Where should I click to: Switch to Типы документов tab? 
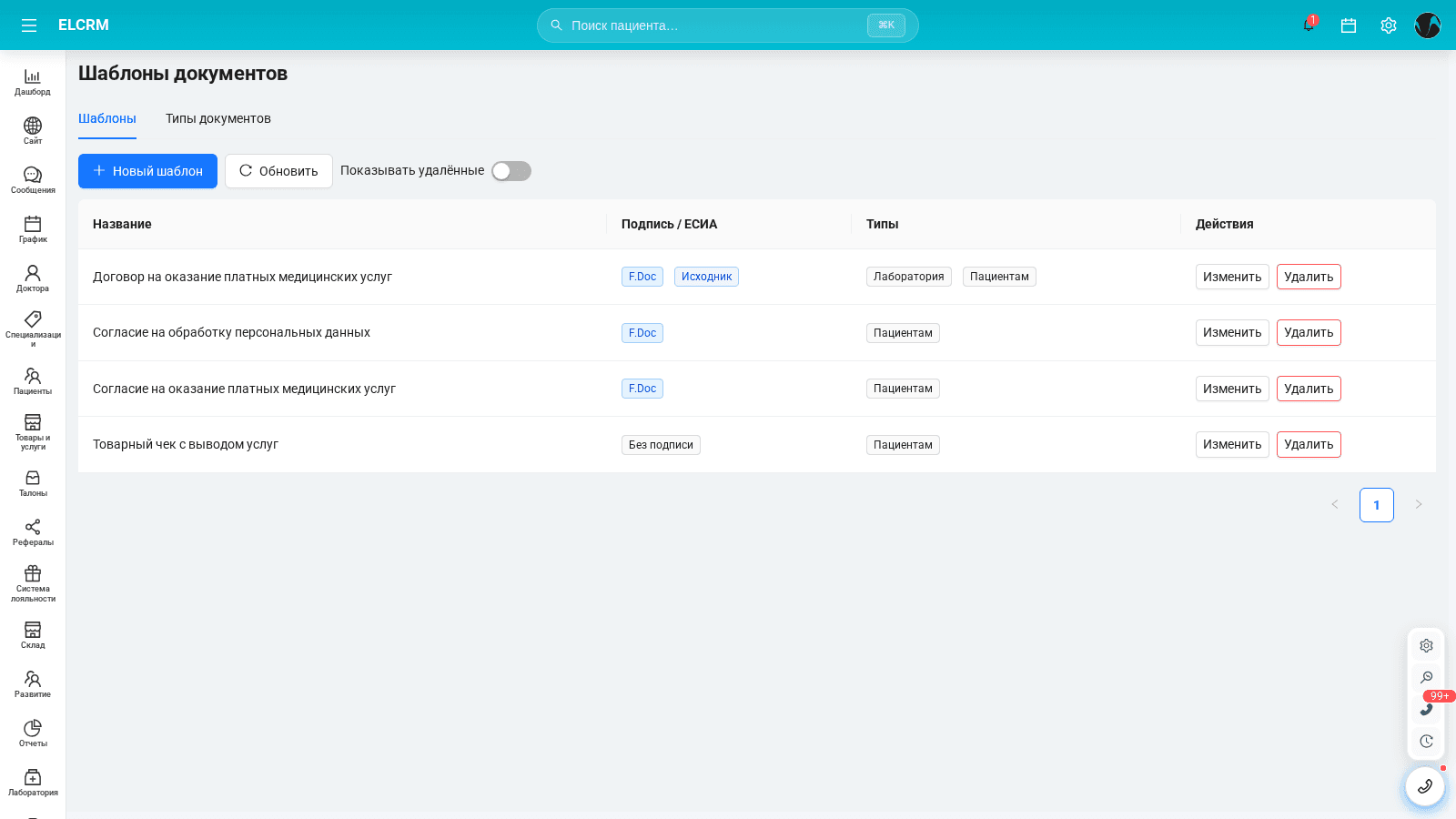(x=218, y=118)
